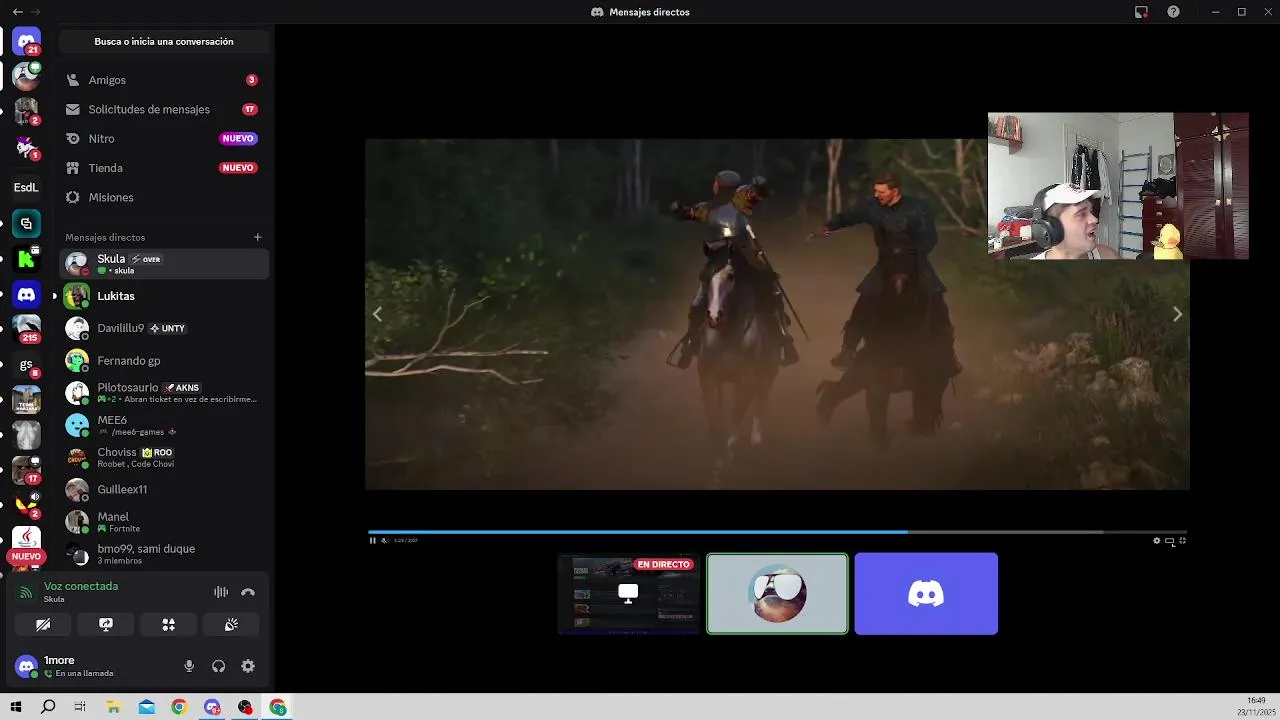Select the sunglasses avatar participant tile
1280x720 pixels.
pyautogui.click(x=777, y=593)
